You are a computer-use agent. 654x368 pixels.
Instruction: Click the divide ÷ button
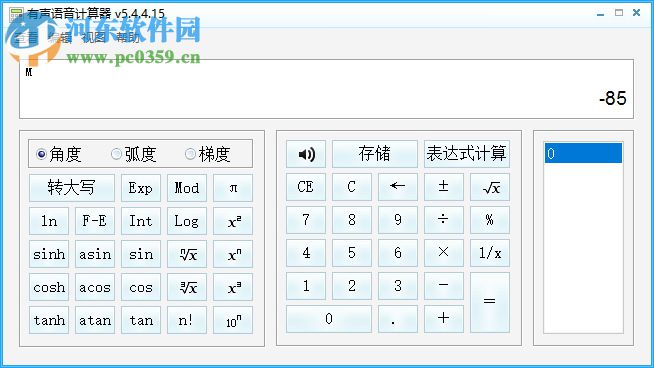[443, 219]
